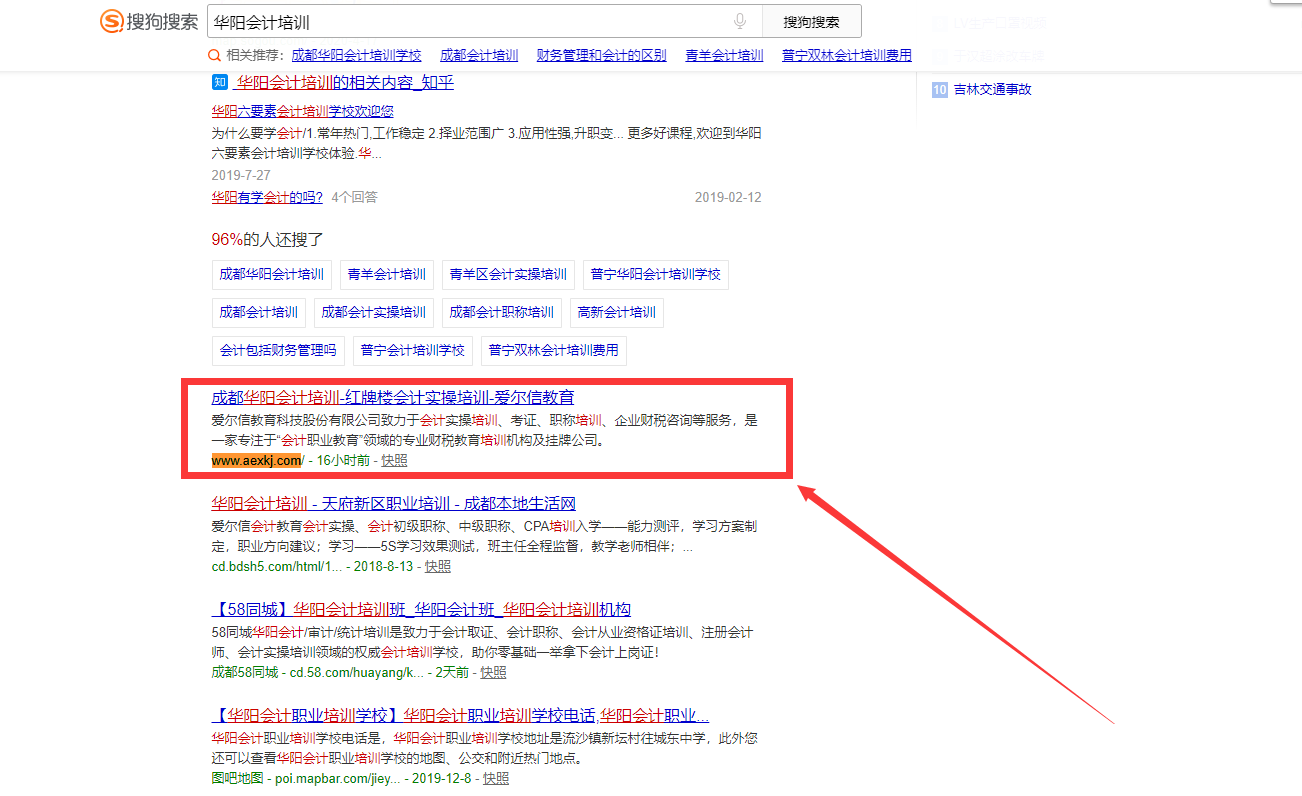Select suggestion 成都会计职称培训
This screenshot has width=1302, height=796.
(x=502, y=312)
